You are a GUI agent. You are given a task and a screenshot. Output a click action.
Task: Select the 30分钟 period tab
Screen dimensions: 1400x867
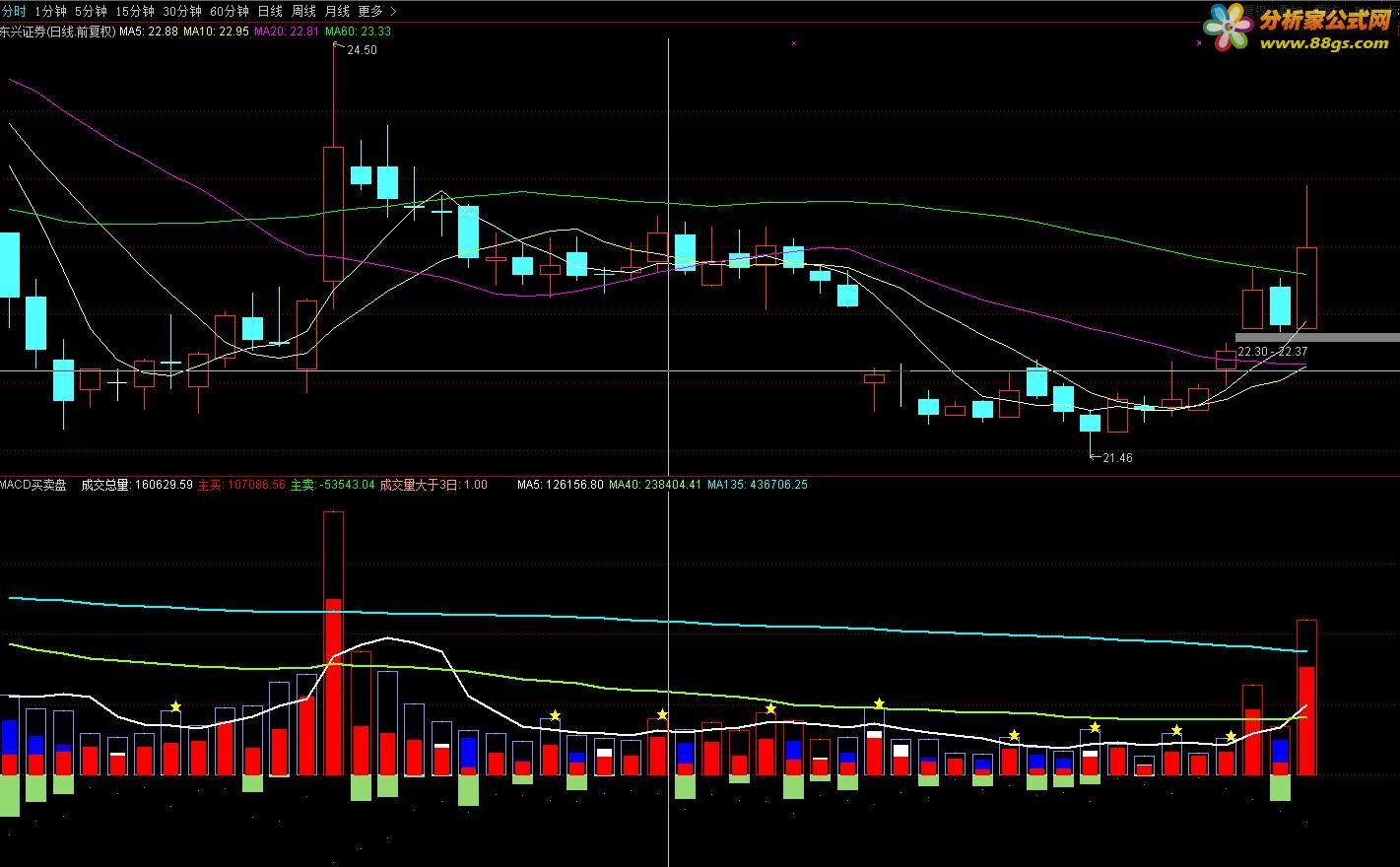[x=182, y=11]
